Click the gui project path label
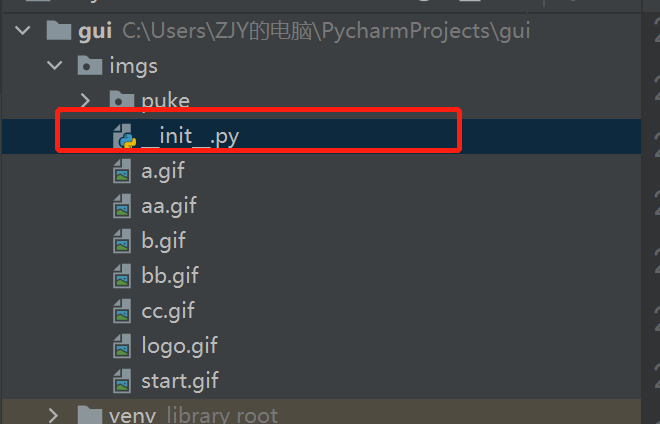Image resolution: width=660 pixels, height=424 pixels. [326, 31]
